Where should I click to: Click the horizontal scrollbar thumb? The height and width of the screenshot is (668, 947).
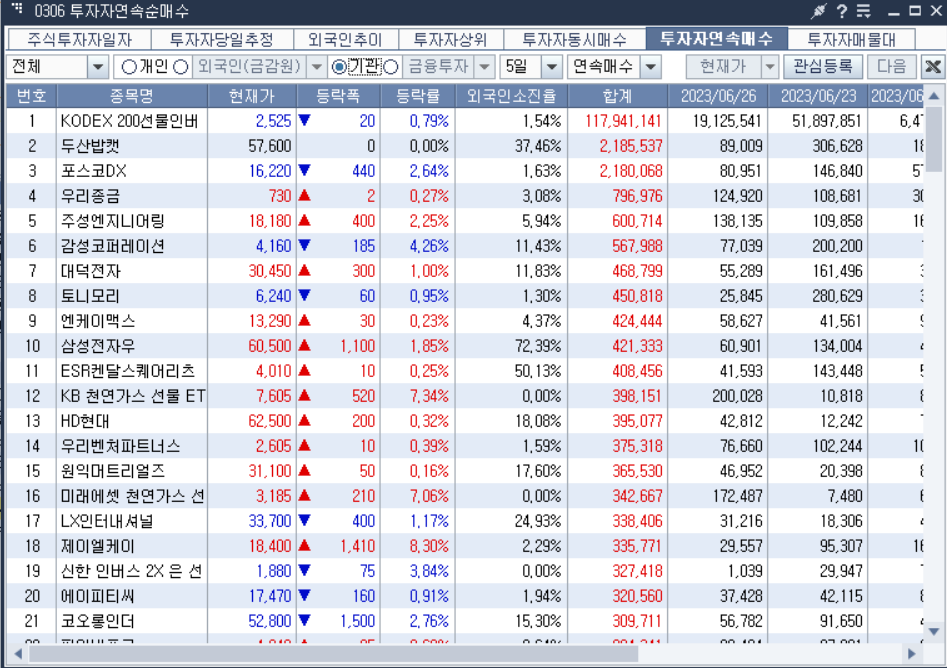coord(333,654)
